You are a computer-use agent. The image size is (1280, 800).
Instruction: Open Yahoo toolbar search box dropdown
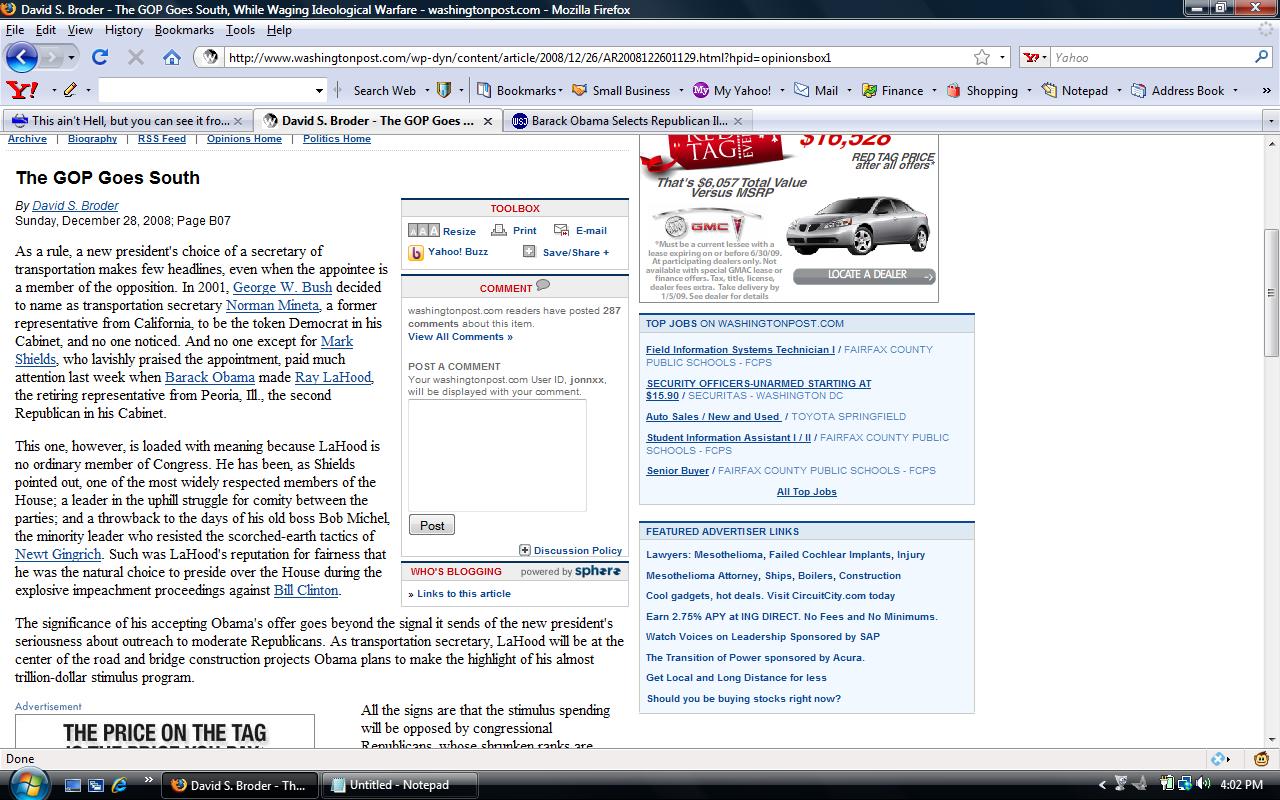pos(319,90)
